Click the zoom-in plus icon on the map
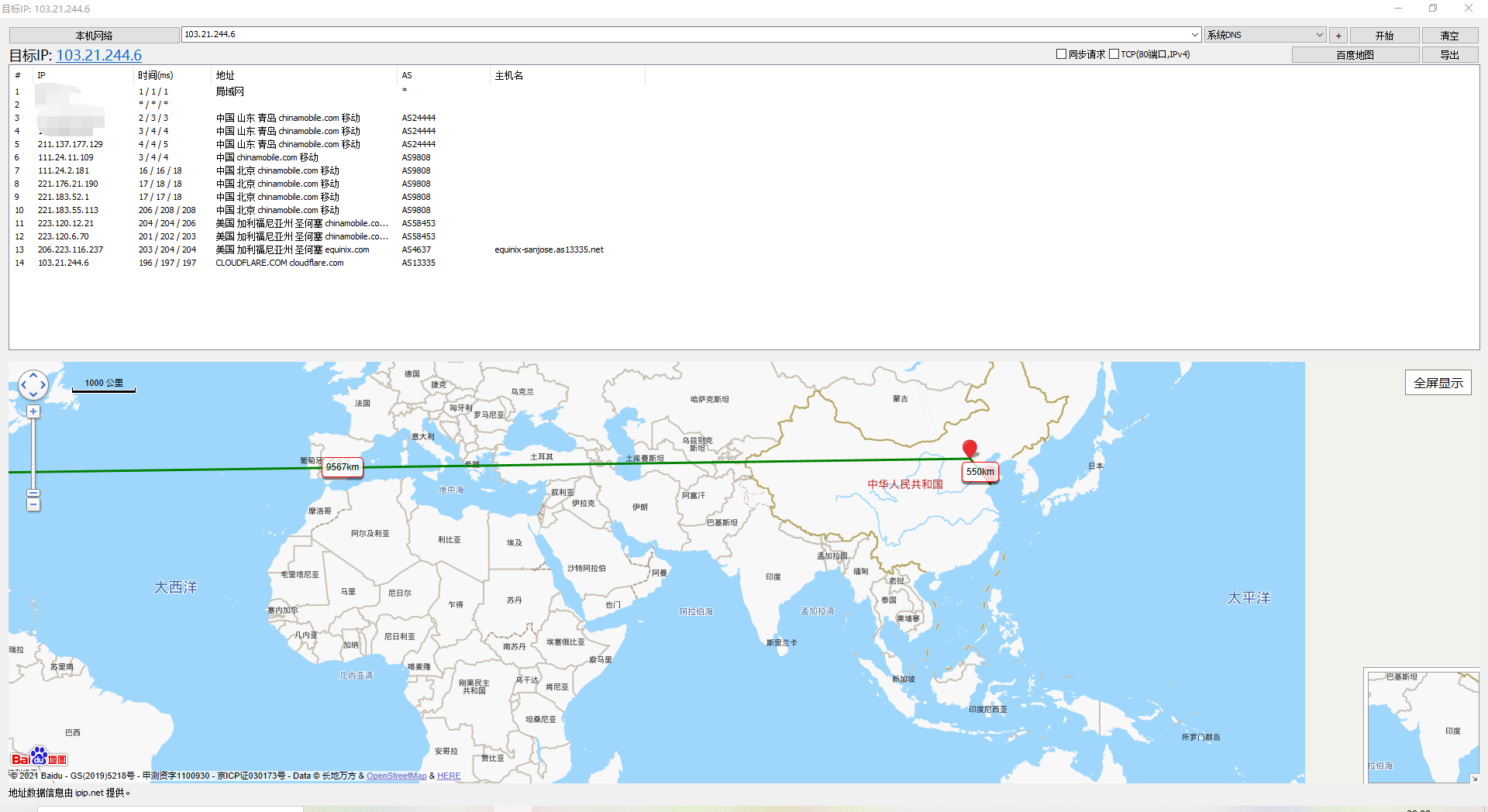 point(33,411)
